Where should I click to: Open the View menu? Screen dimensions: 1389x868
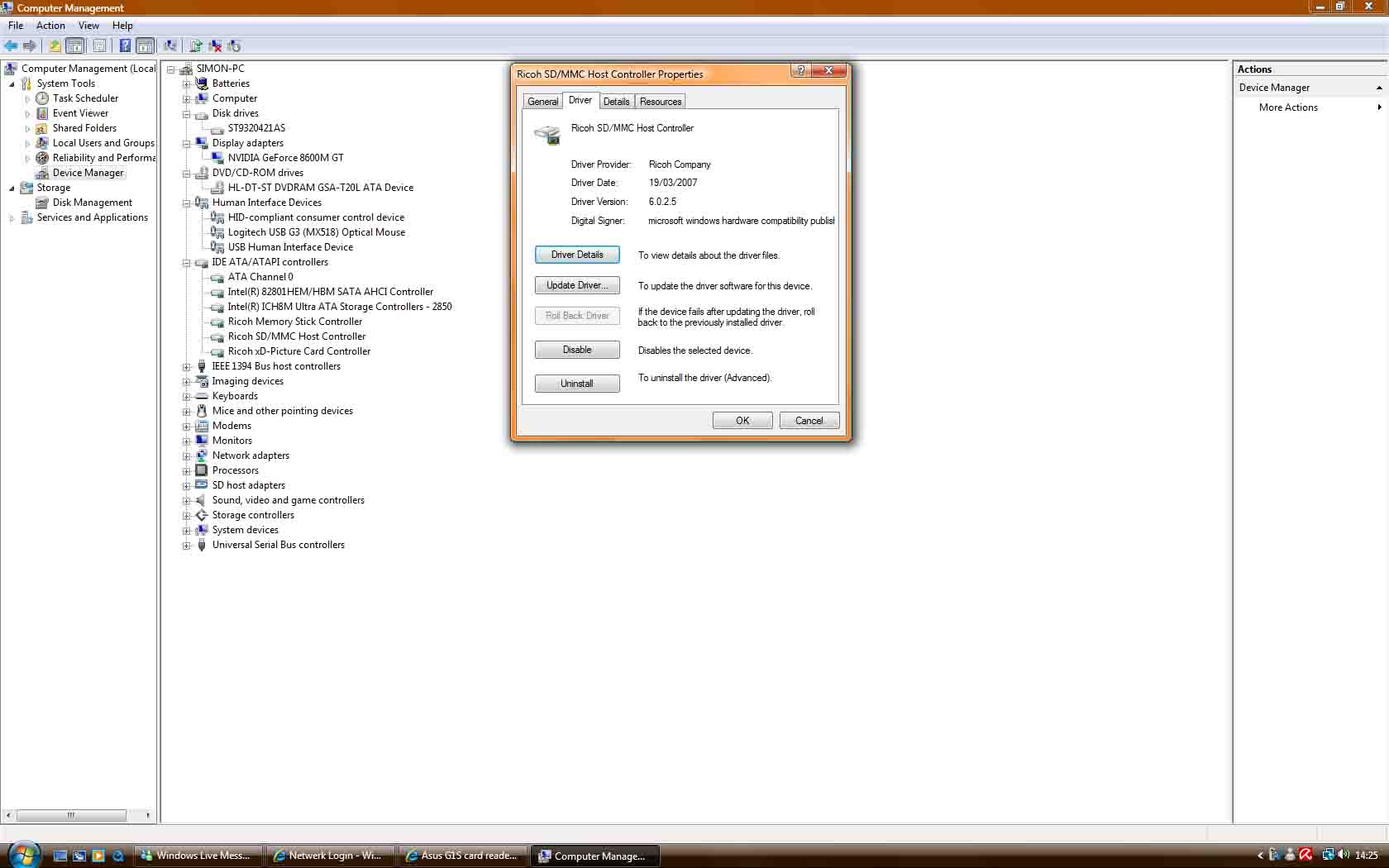(88, 26)
